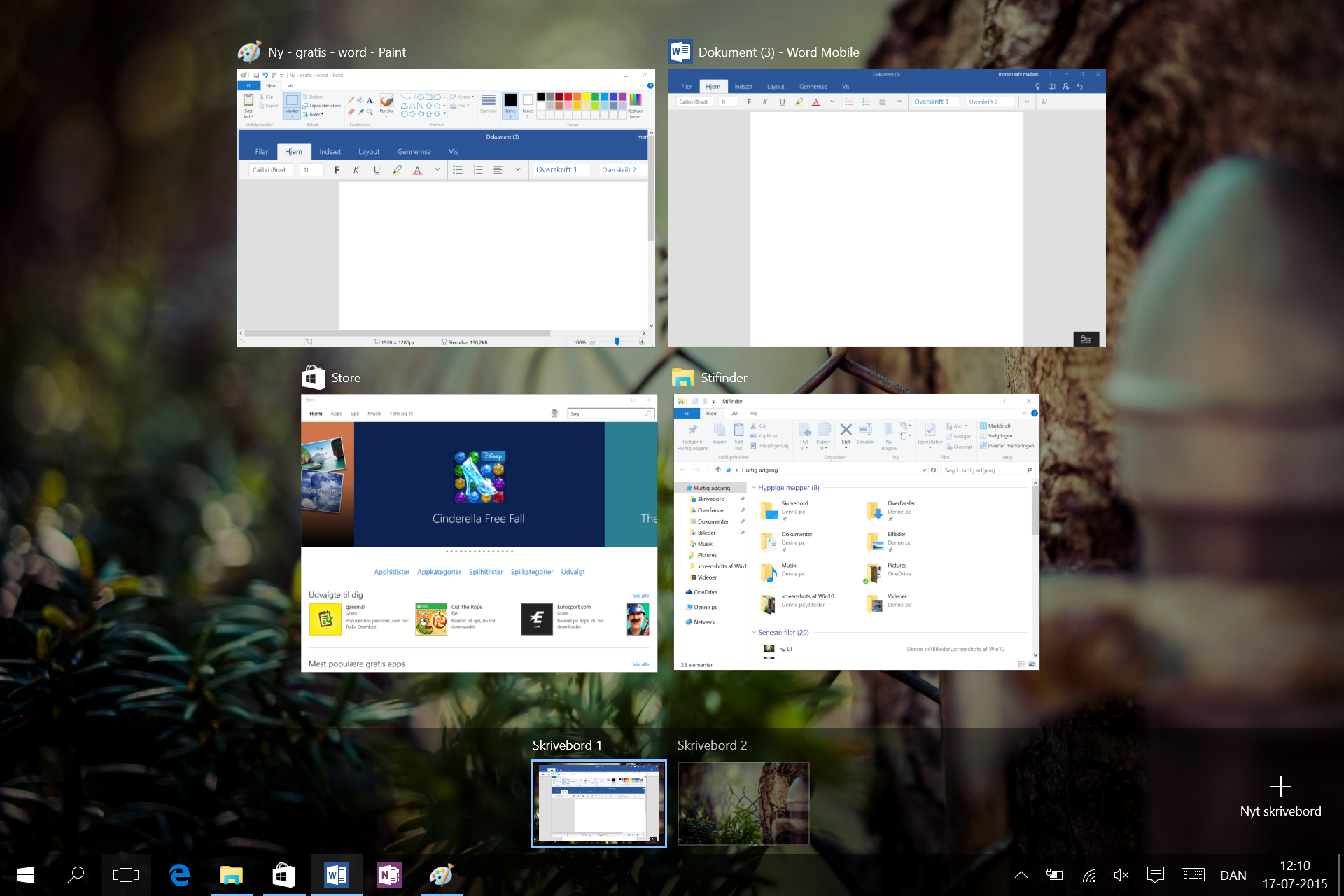
Task: Open the clock and date flyout
Action: click(x=1294, y=875)
